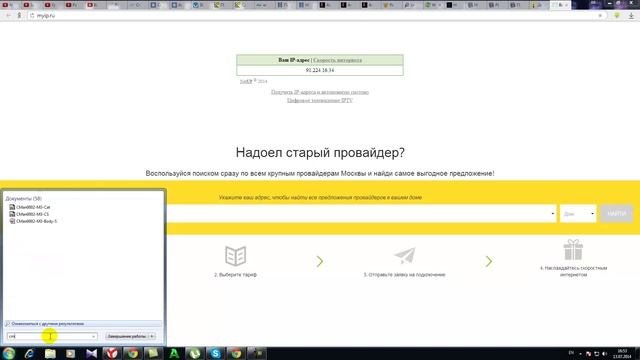Open the Skype taskbar icon

pyautogui.click(x=216, y=353)
